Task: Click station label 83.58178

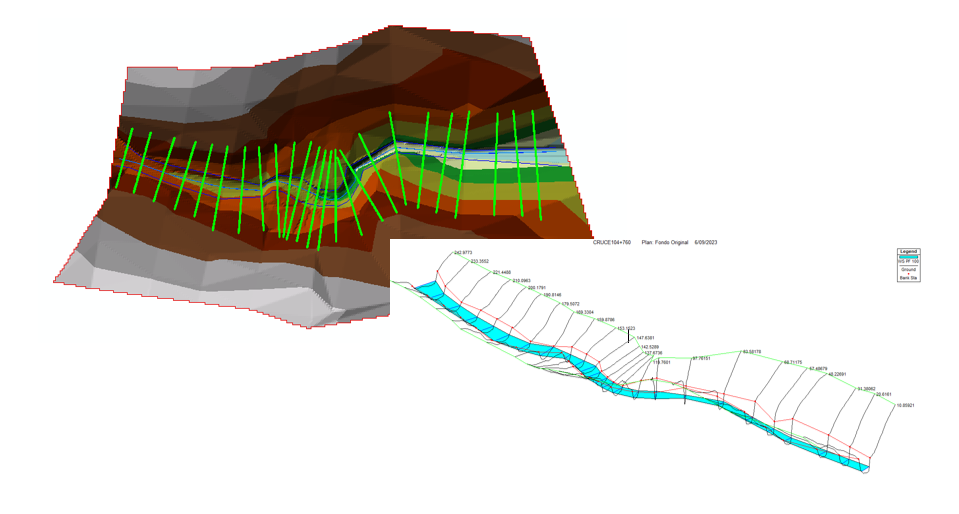Action: [755, 352]
